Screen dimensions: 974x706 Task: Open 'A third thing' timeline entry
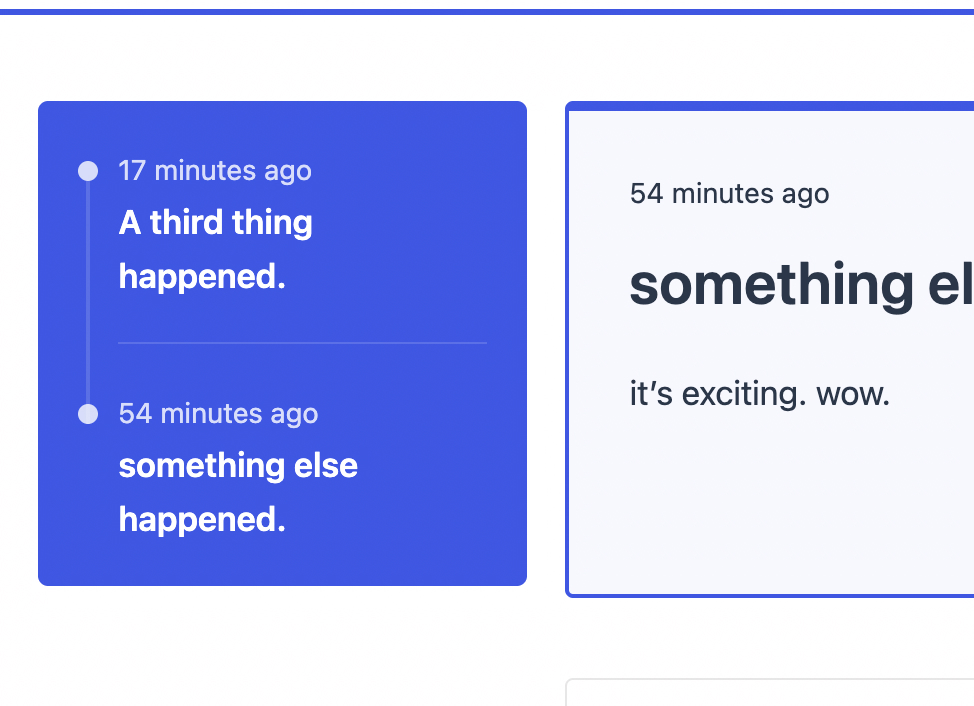coord(215,223)
